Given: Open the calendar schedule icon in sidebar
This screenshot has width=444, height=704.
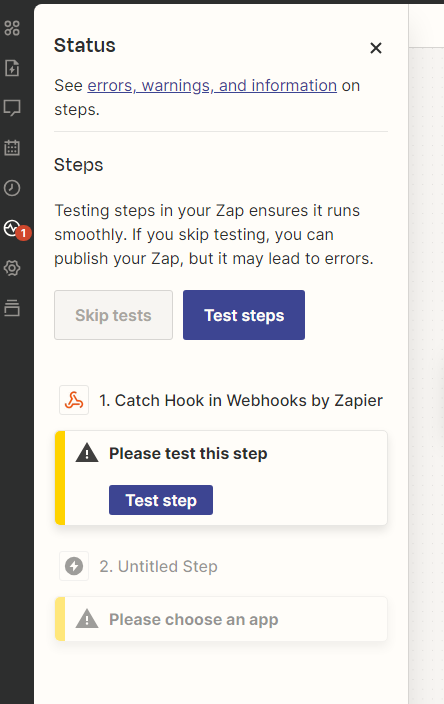Looking at the screenshot, I should 12,148.
